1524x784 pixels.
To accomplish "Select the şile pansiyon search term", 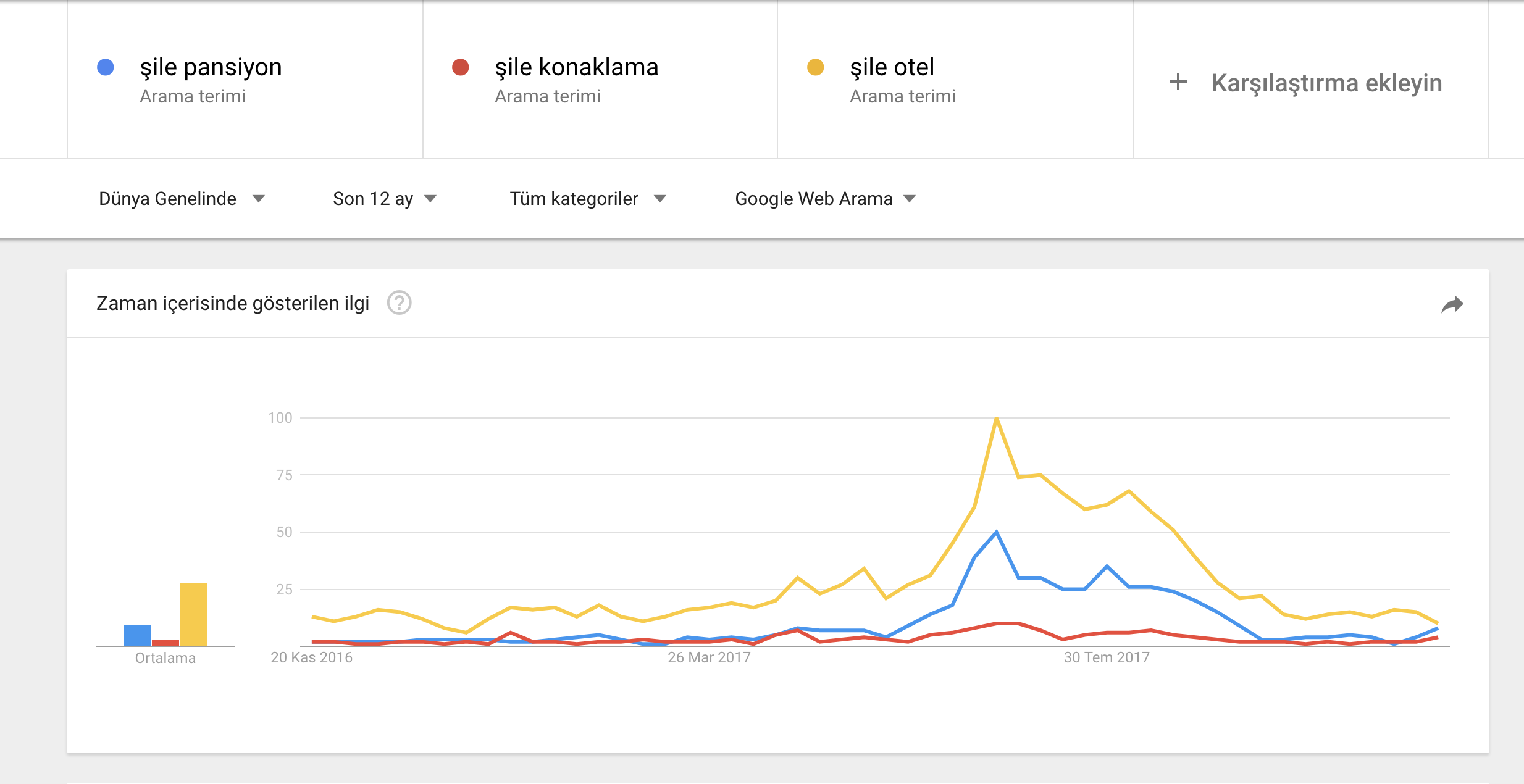I will pyautogui.click(x=211, y=67).
